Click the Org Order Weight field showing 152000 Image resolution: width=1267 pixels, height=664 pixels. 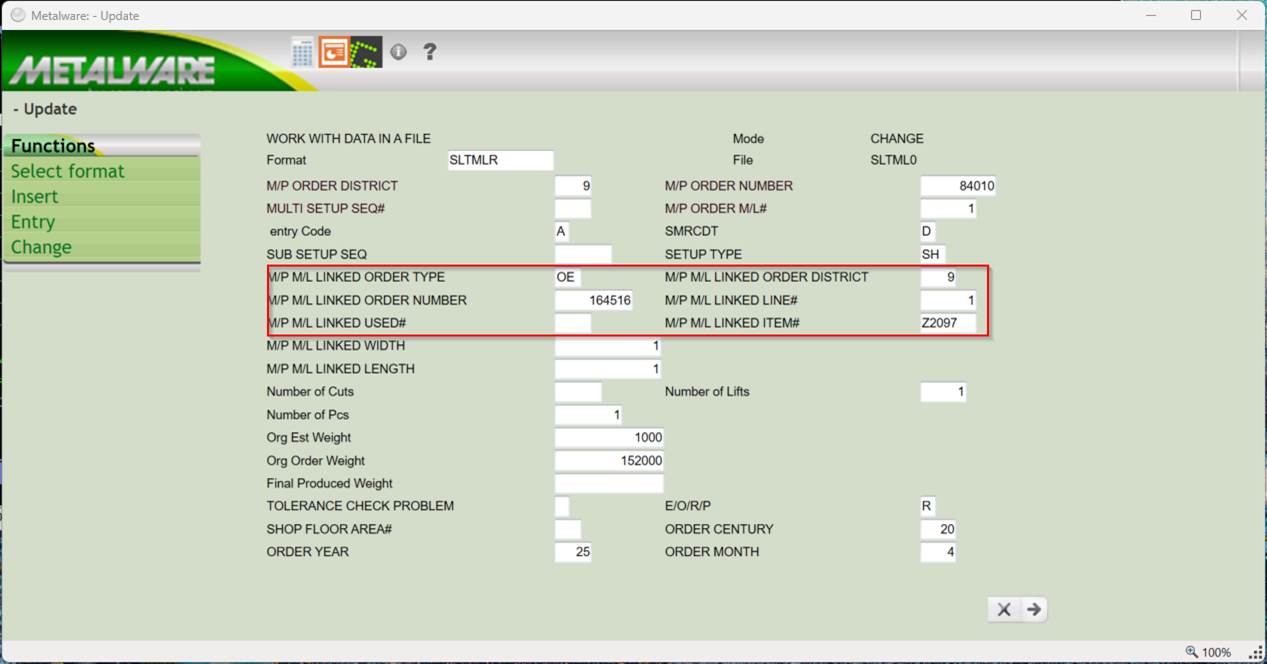pos(609,461)
